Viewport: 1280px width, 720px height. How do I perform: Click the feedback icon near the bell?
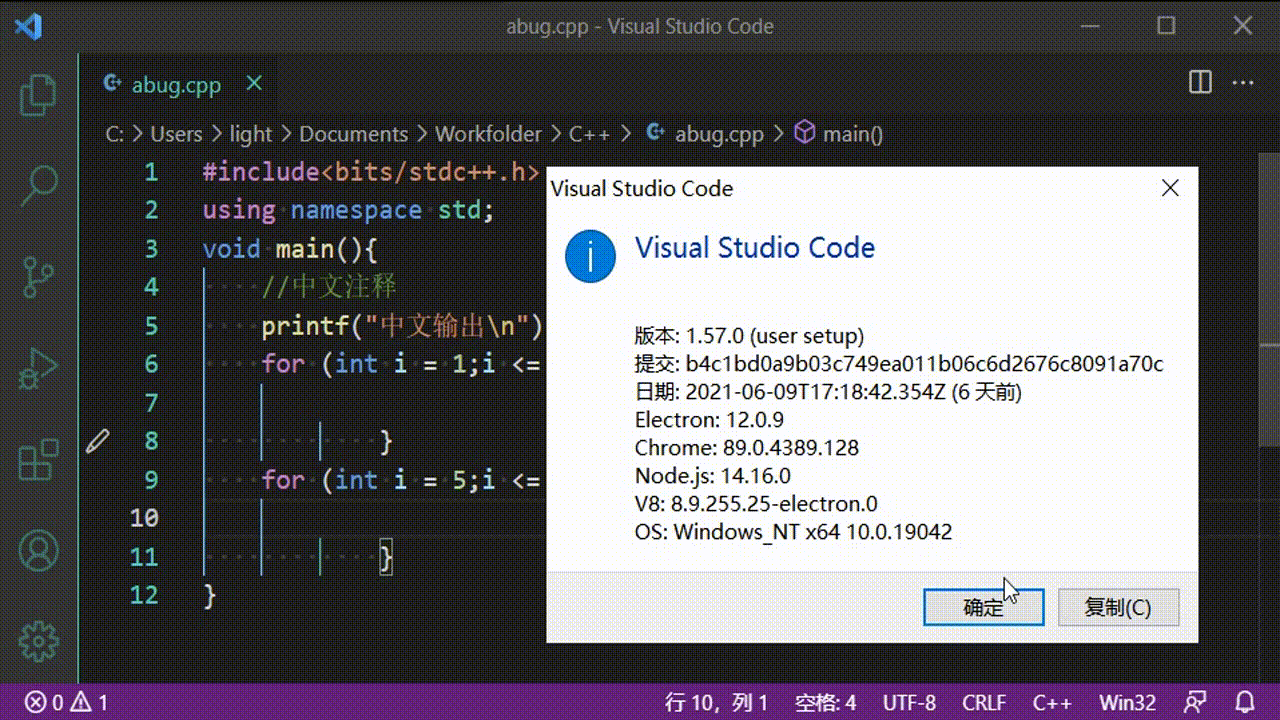coord(1196,703)
